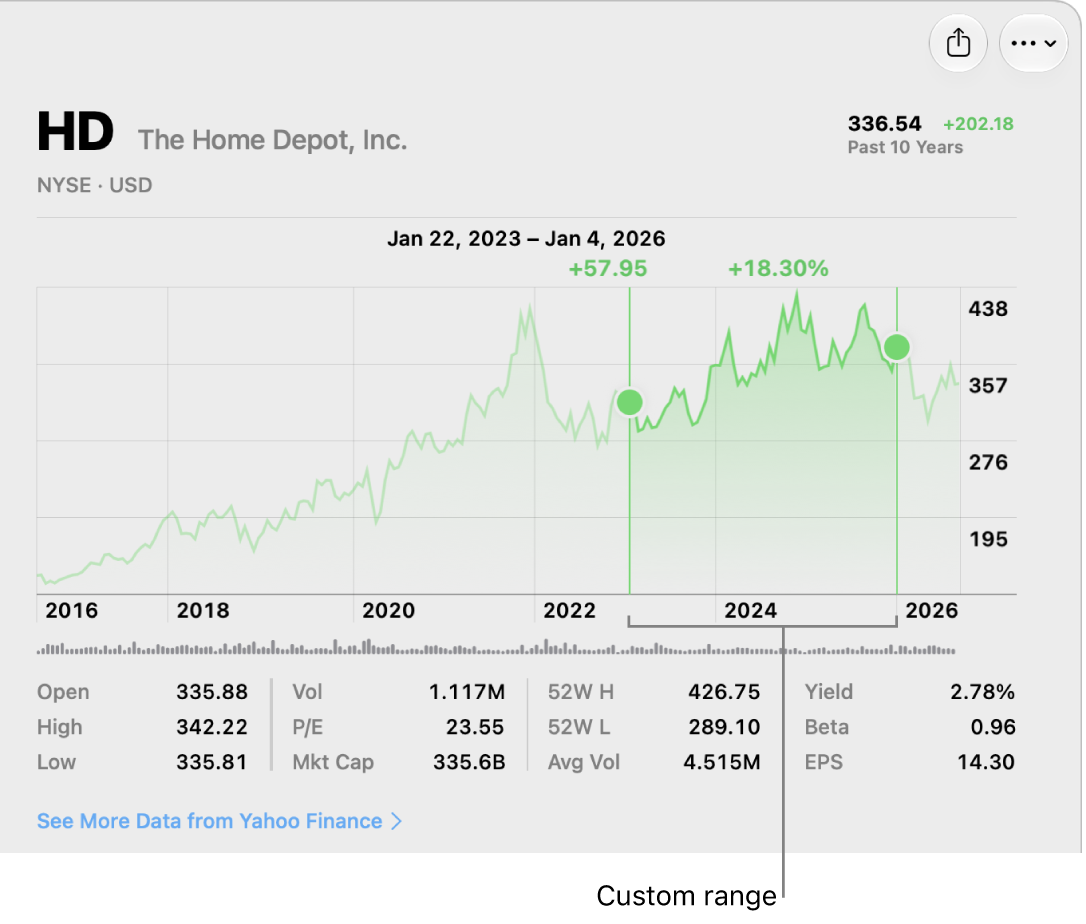
Task: Click the Beta value 0.96
Action: 993,727
